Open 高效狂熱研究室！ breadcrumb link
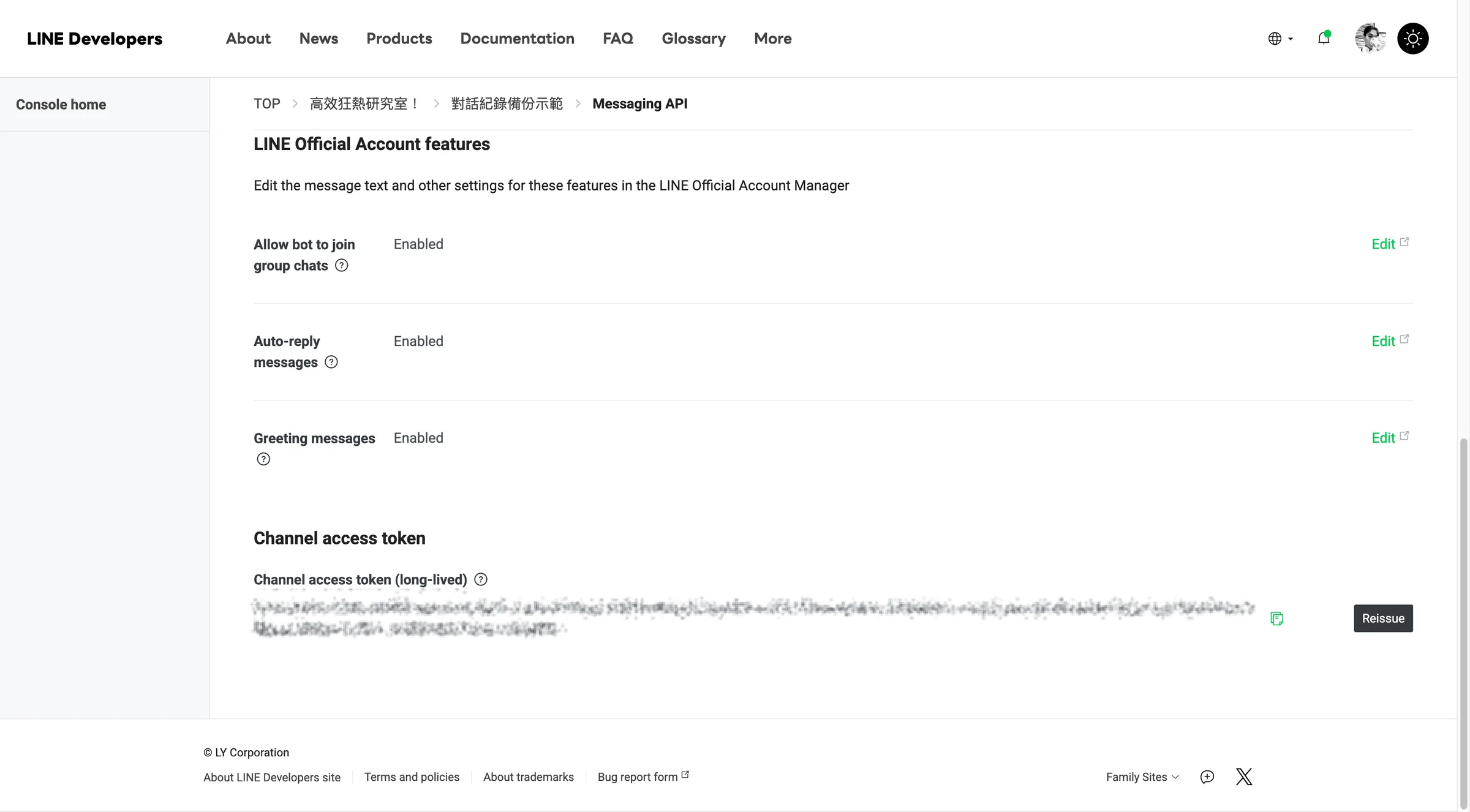This screenshot has width=1470, height=812. [x=365, y=103]
